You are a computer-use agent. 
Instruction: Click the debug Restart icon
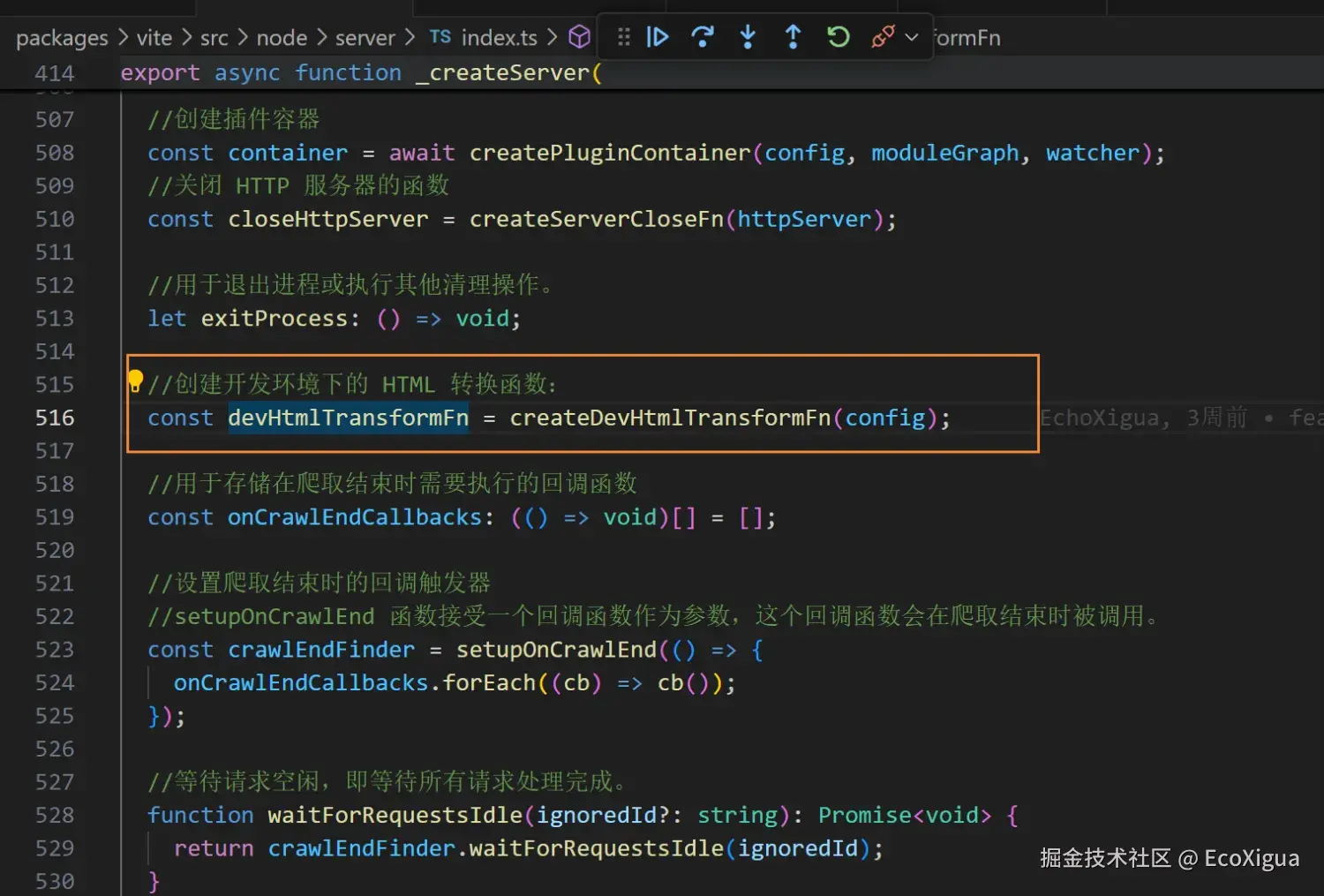click(838, 37)
